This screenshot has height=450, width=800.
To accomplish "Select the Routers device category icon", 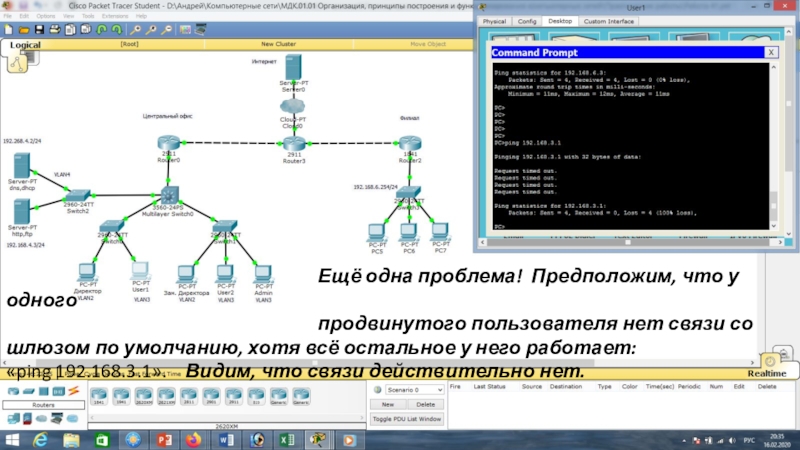I will click(x=13, y=391).
